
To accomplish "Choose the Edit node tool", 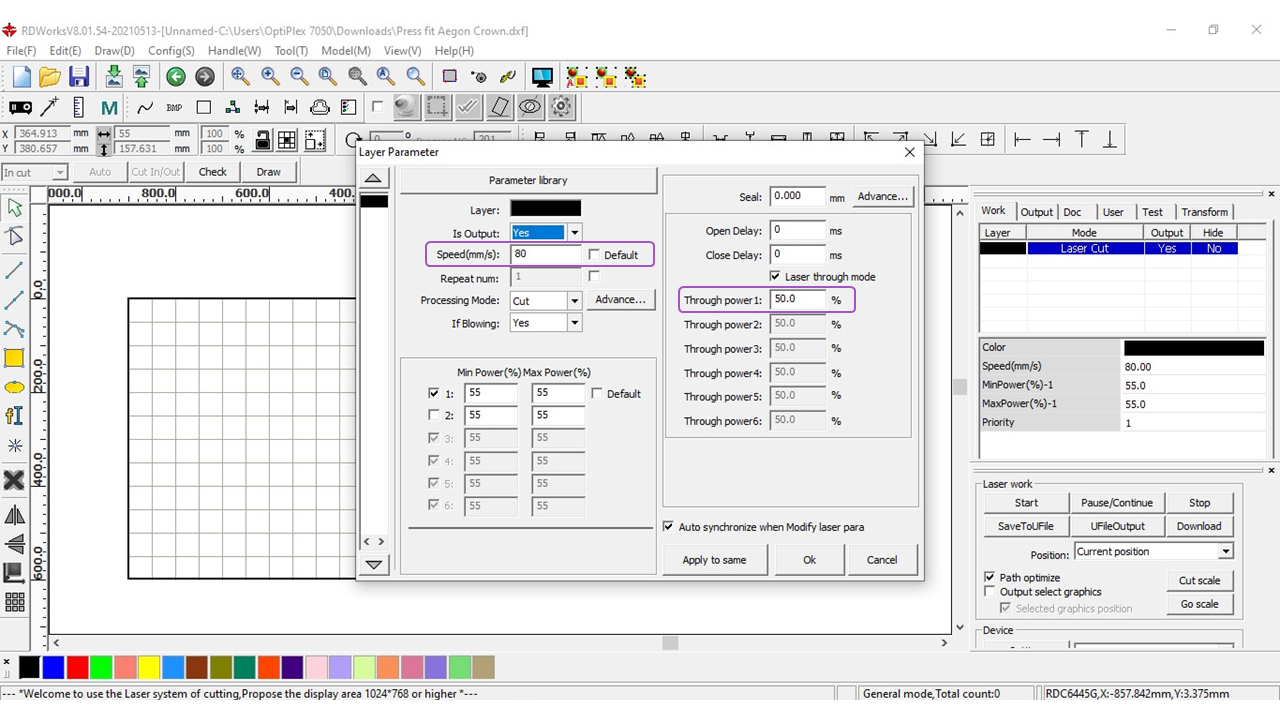I will click(15, 236).
